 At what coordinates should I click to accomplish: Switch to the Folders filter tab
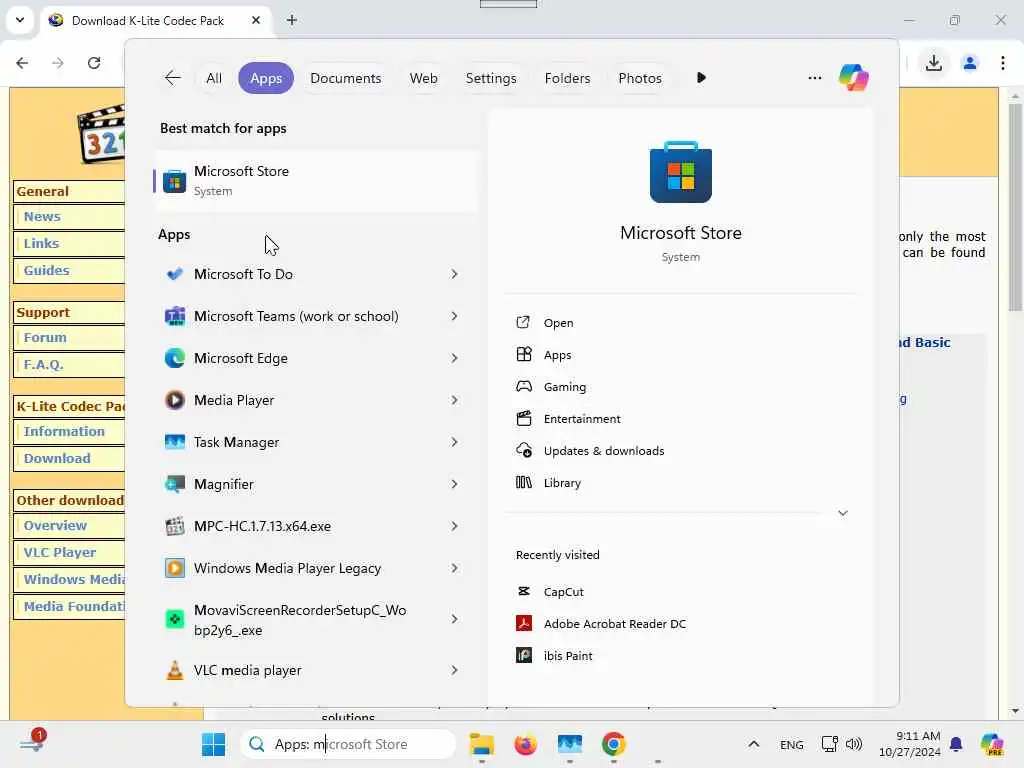coord(567,78)
